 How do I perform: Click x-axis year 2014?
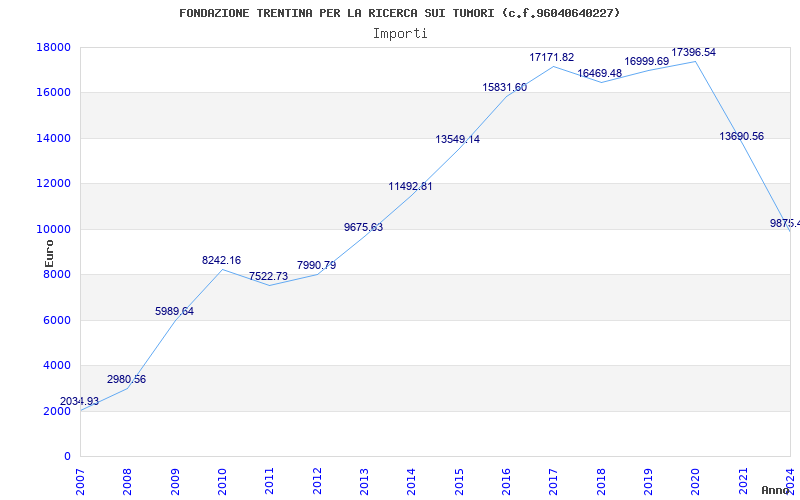(411, 481)
